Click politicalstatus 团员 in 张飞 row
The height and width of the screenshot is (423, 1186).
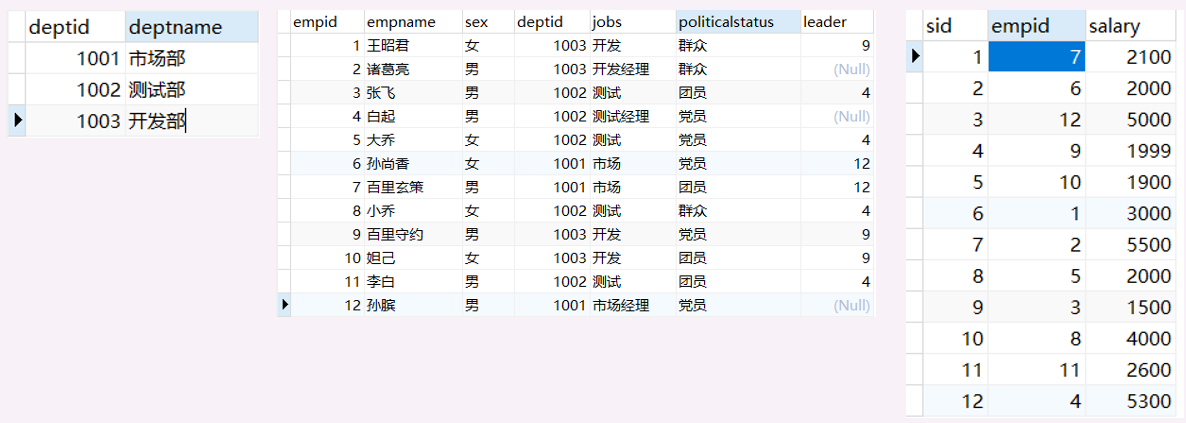pos(738,93)
